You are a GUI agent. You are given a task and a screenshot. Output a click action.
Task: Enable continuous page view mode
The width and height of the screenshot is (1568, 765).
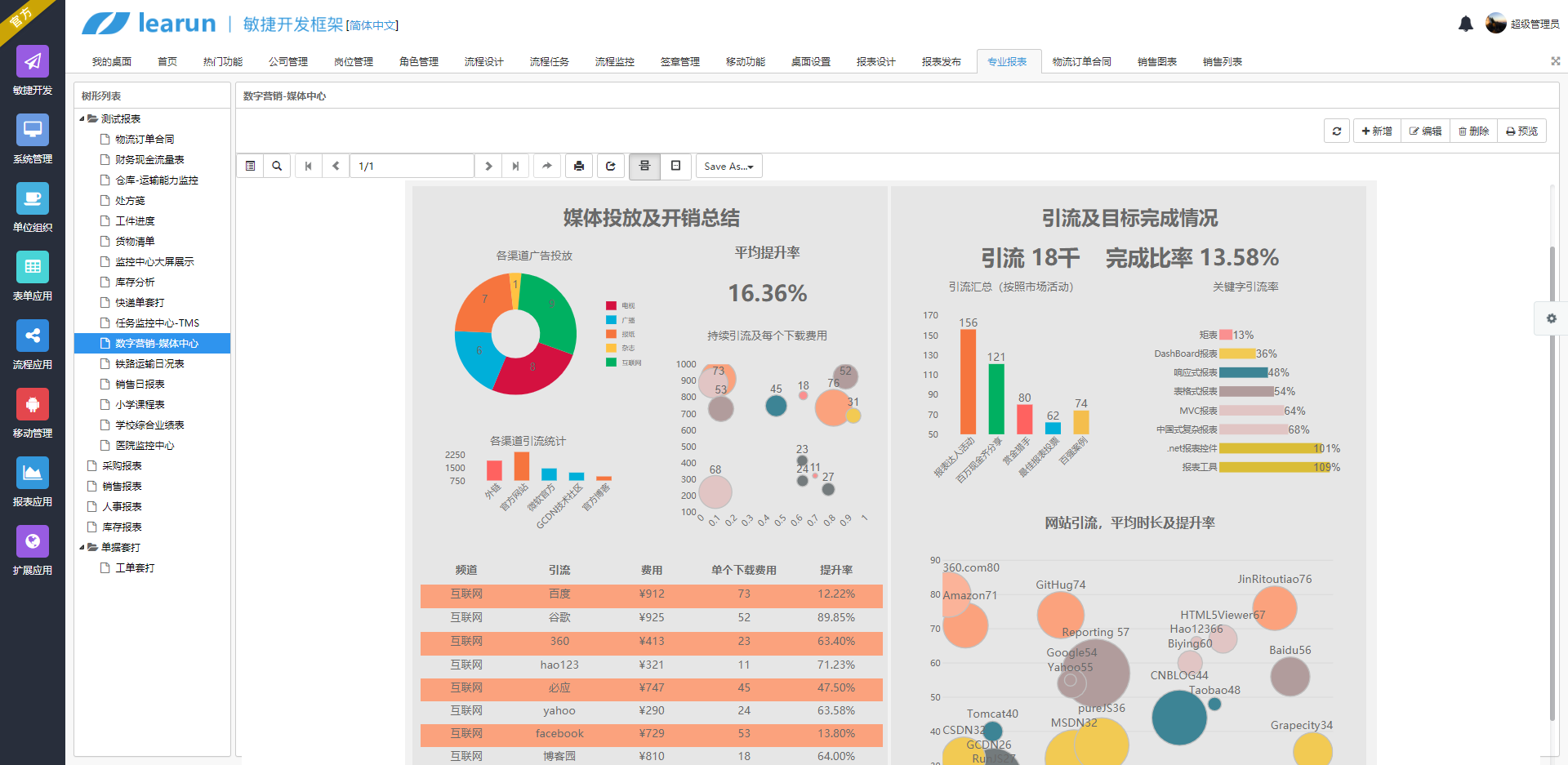(644, 166)
